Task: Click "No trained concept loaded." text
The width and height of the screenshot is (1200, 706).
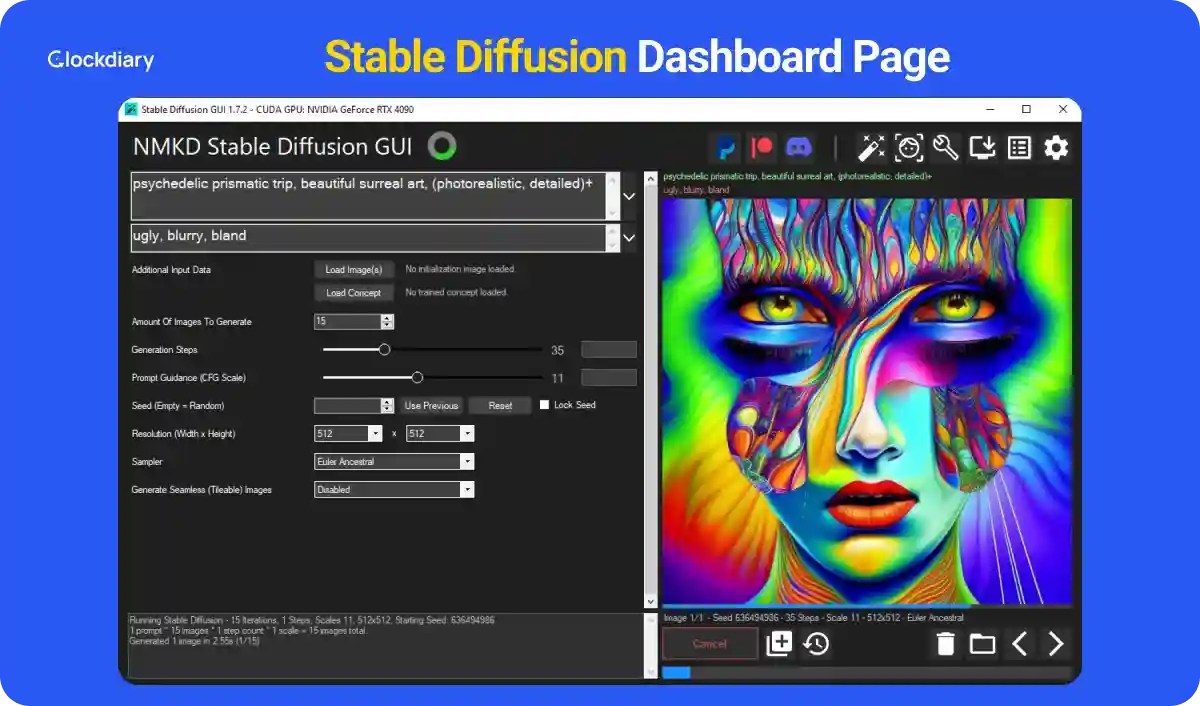Action: pos(456,293)
